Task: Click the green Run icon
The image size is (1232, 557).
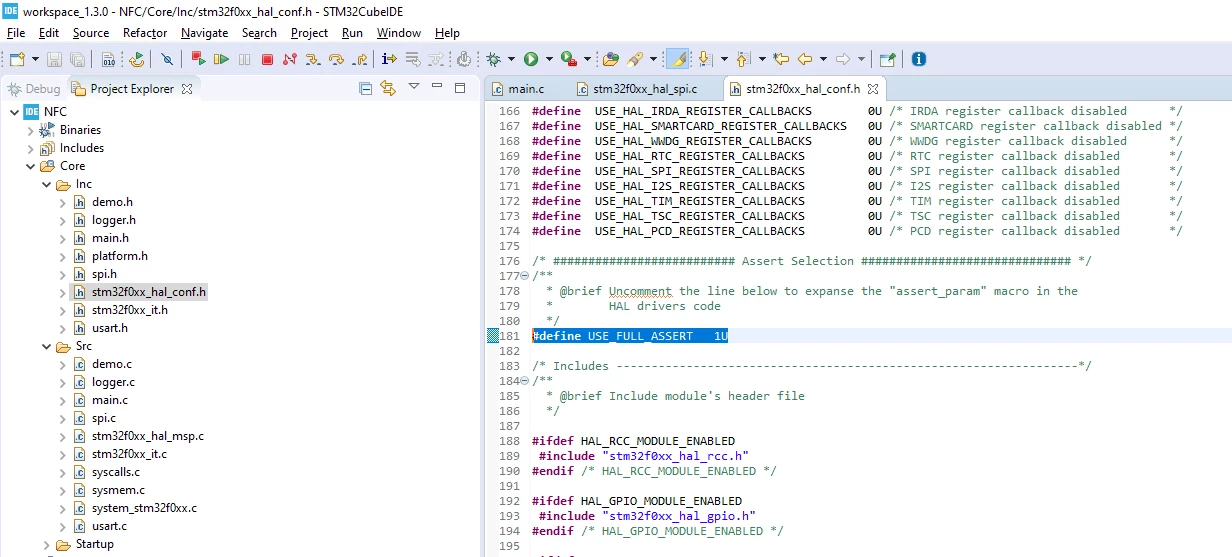Action: pyautogui.click(x=531, y=59)
